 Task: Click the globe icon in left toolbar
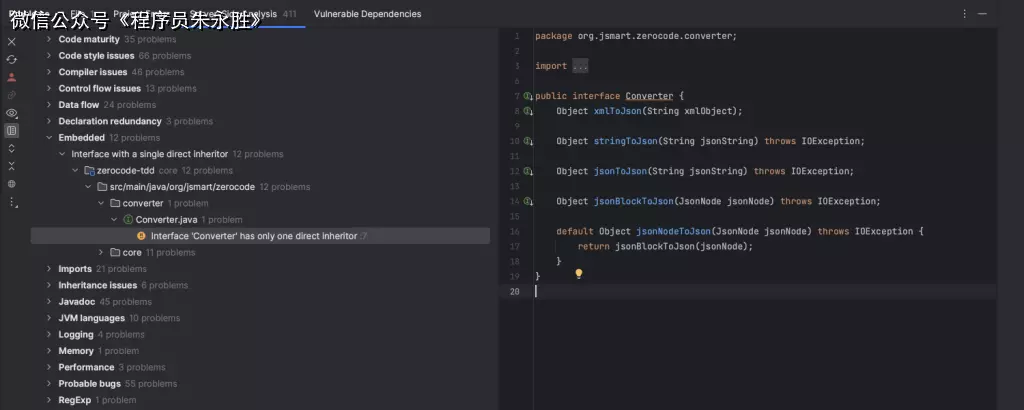pyautogui.click(x=12, y=184)
